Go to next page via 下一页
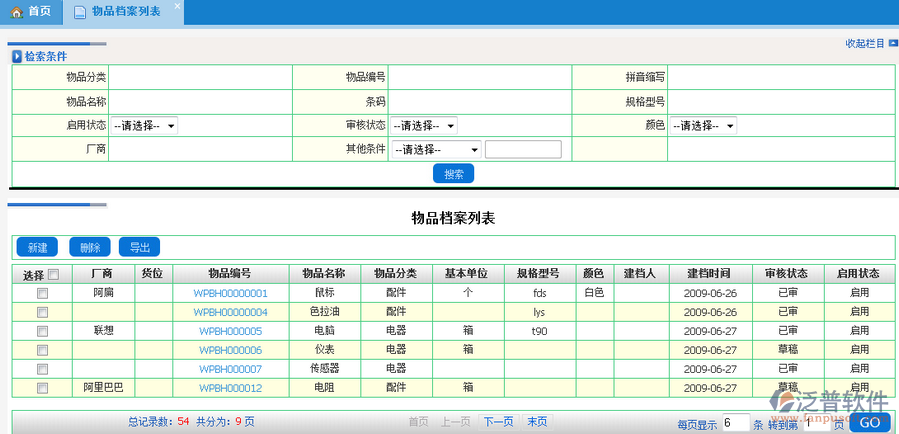 tap(498, 422)
